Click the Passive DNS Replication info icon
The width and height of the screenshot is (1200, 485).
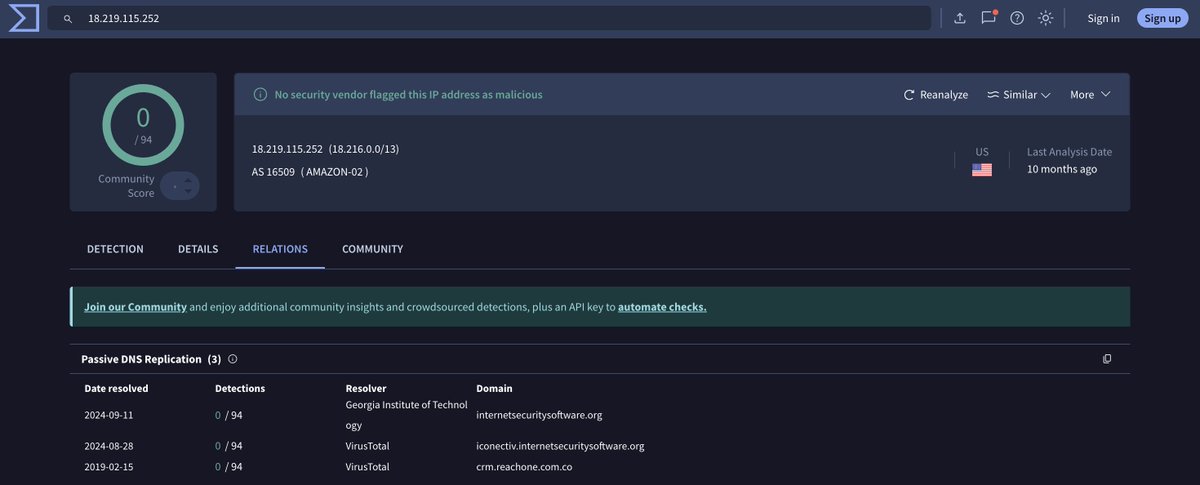click(x=233, y=359)
